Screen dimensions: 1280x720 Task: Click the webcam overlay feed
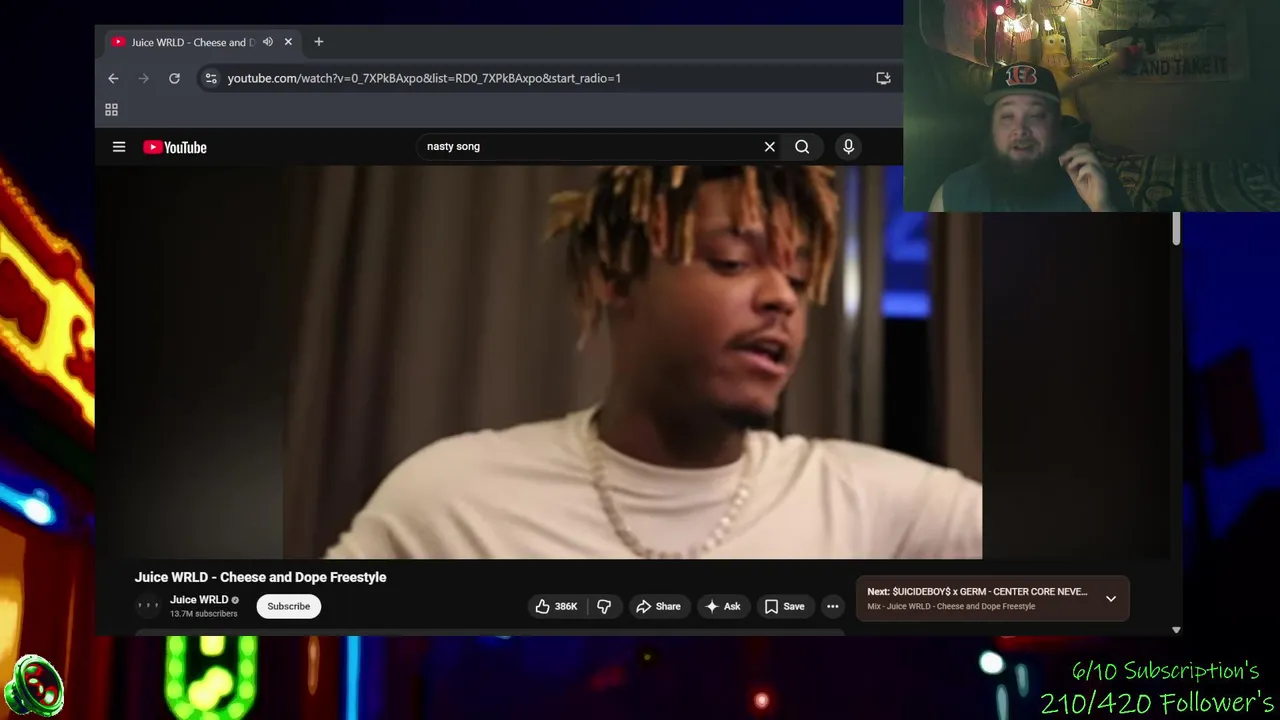click(1091, 106)
